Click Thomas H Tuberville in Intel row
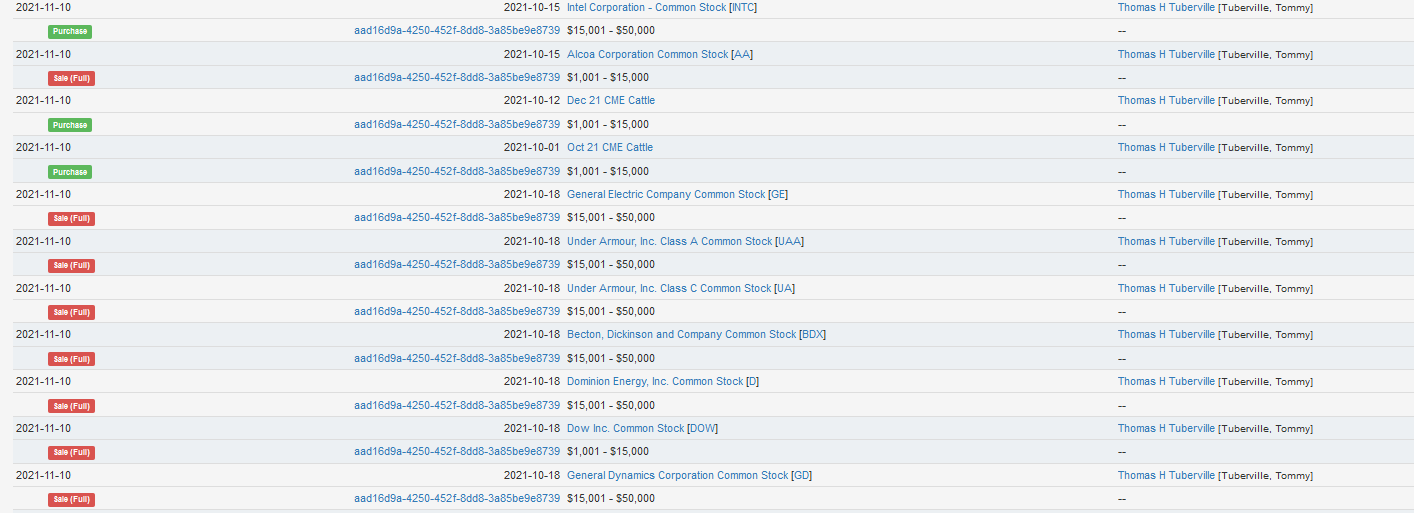Viewport: 1414px width, 513px height. [1166, 7]
